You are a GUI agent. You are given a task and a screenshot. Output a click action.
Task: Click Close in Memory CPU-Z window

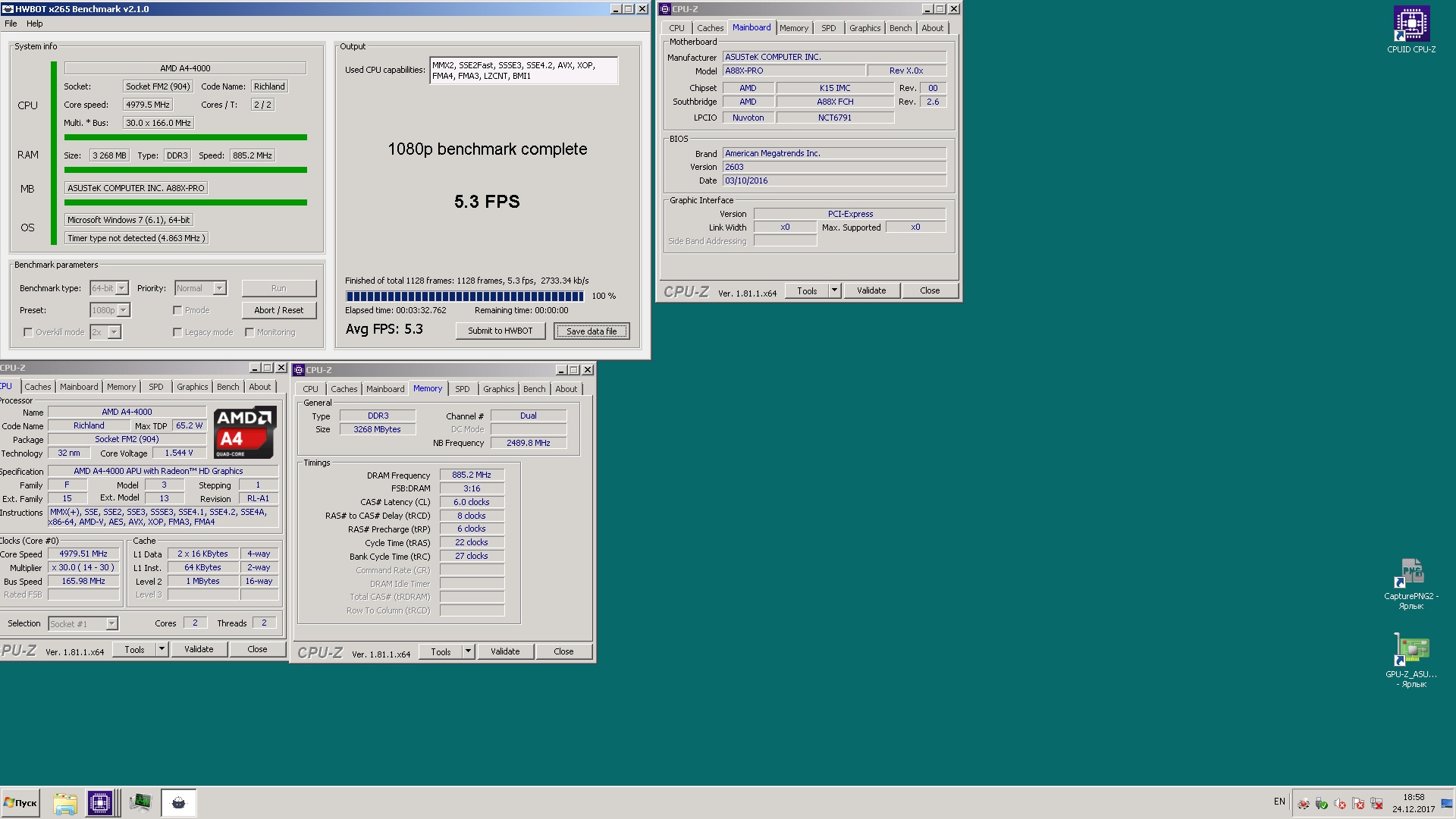563,651
